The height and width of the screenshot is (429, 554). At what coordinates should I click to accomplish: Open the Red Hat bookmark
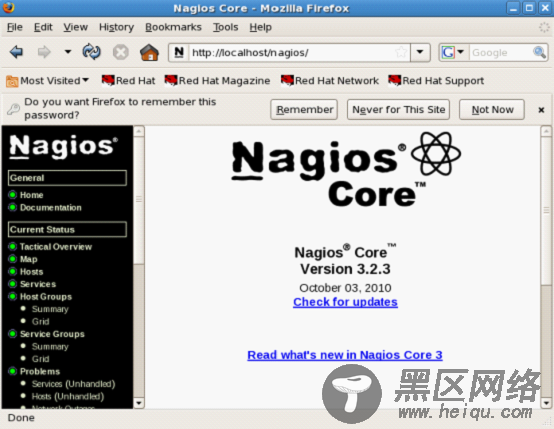(x=129, y=81)
